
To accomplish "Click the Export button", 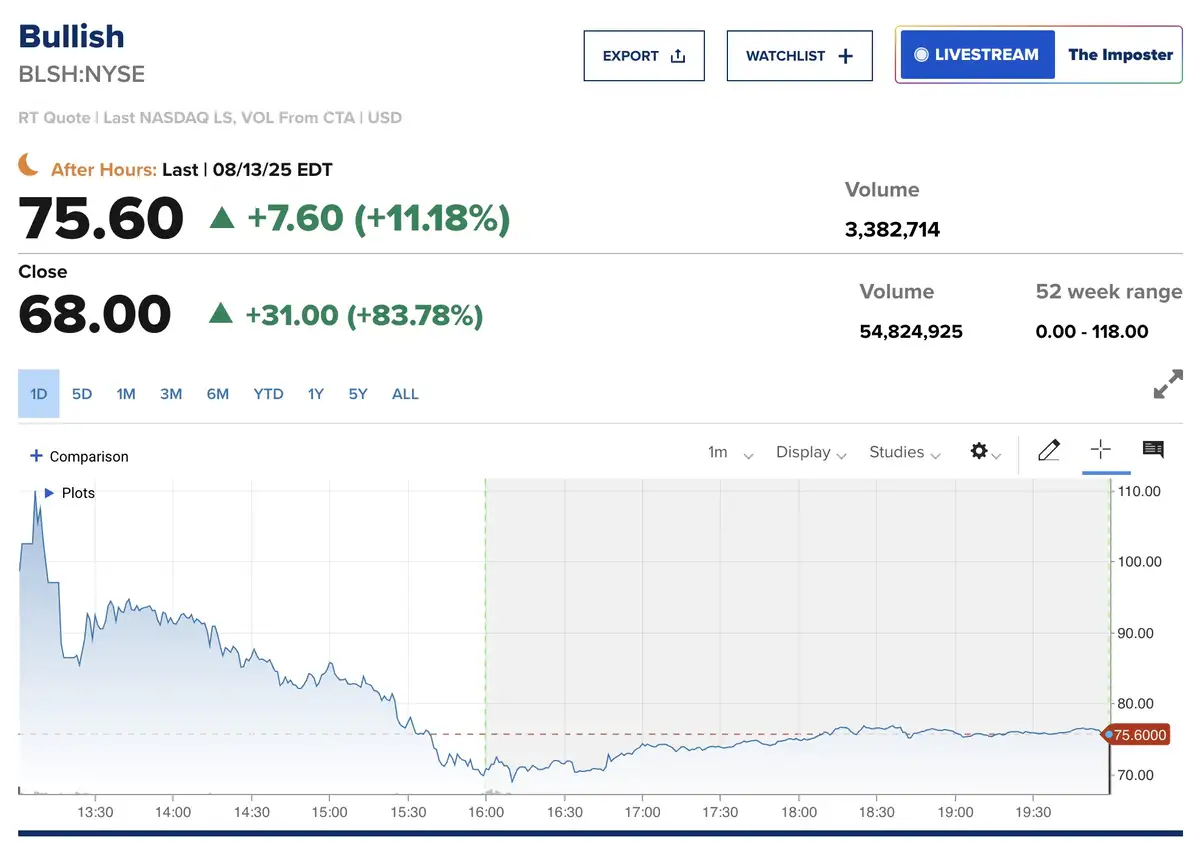I will tap(644, 56).
